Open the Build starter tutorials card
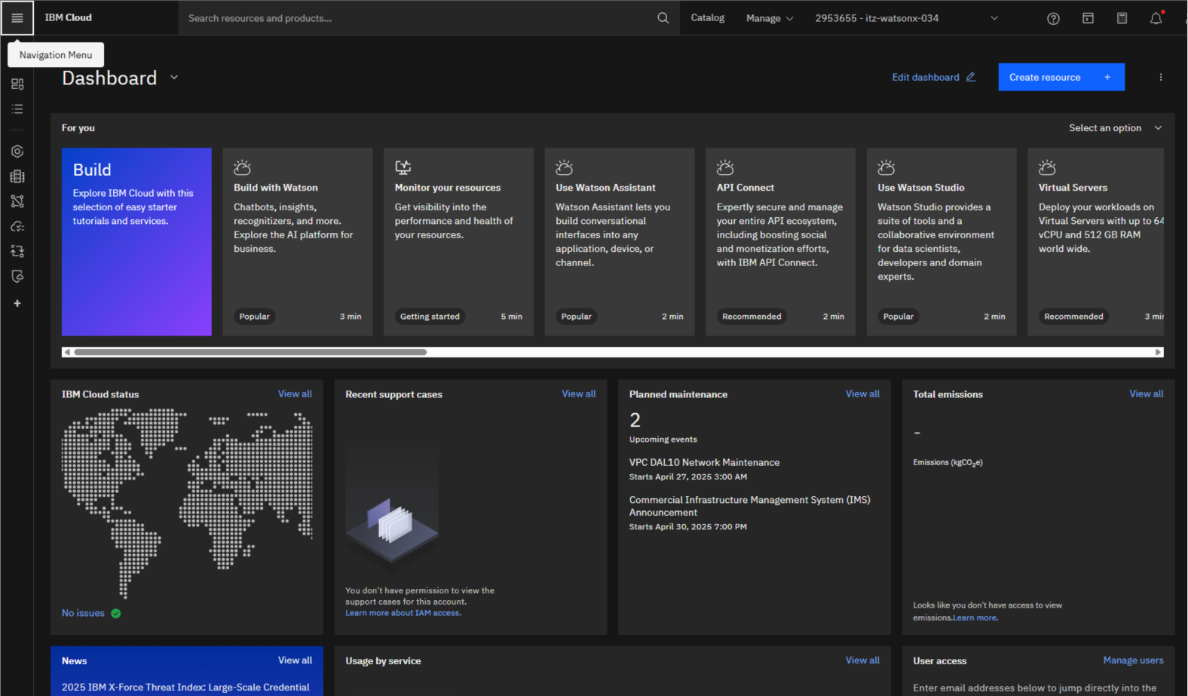 click(136, 242)
